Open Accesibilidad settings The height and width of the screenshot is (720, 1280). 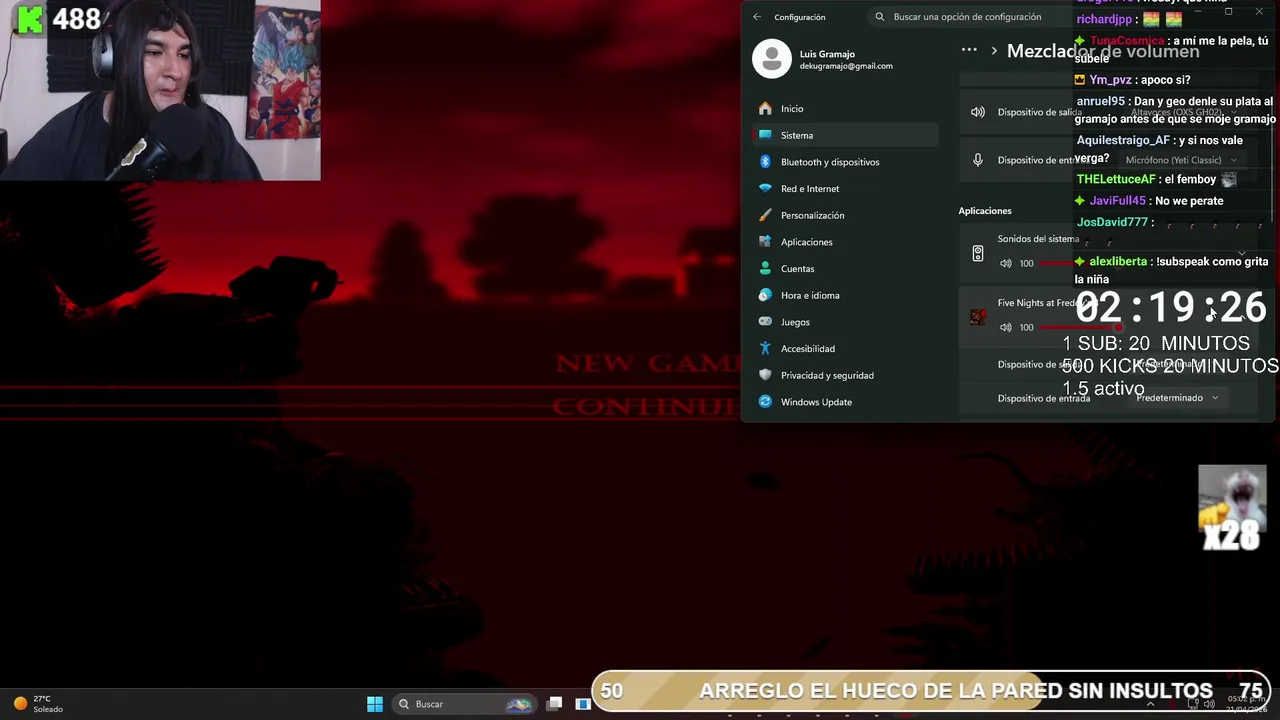coord(845,348)
